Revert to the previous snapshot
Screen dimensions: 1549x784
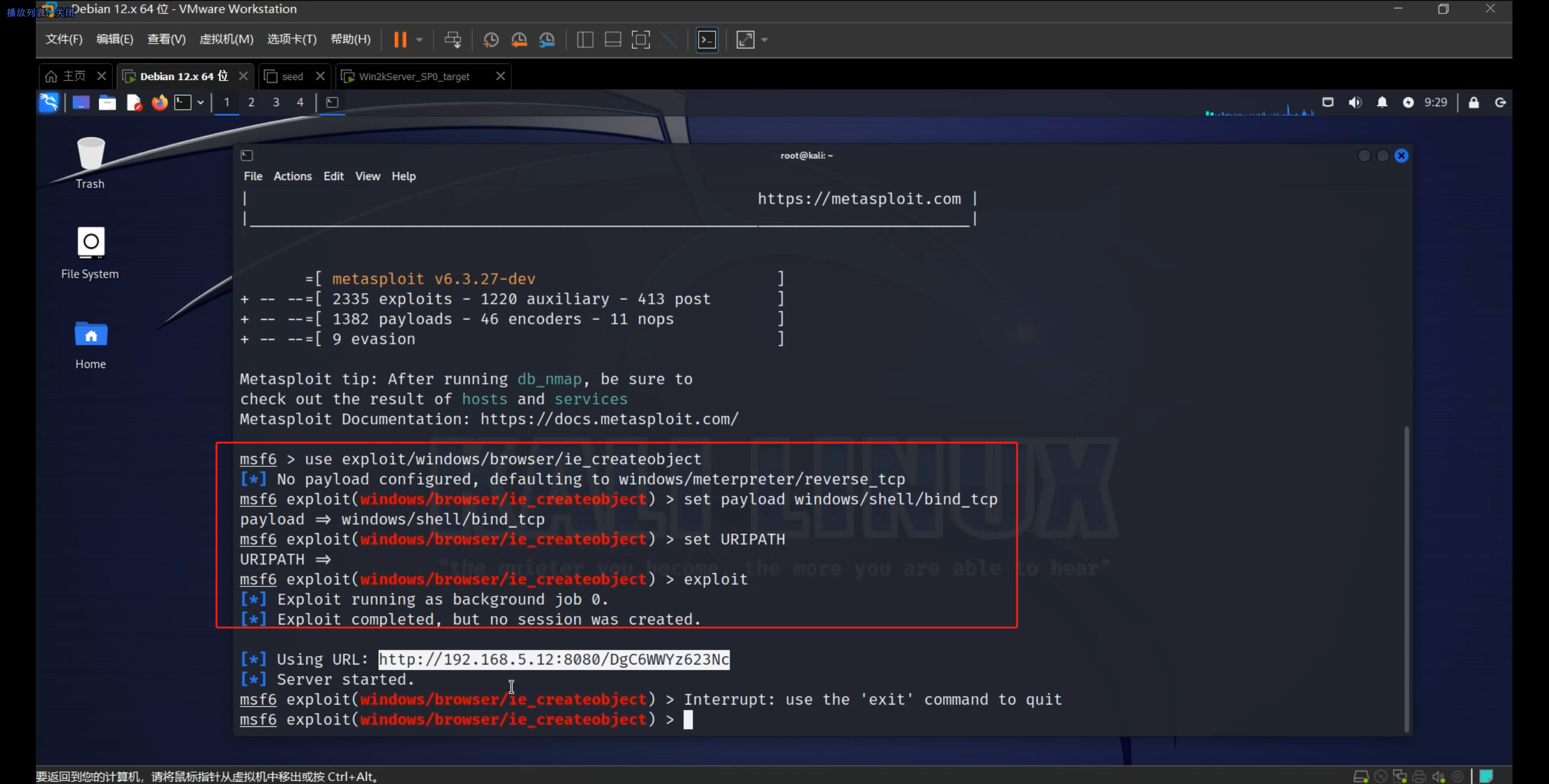pyautogui.click(x=519, y=40)
